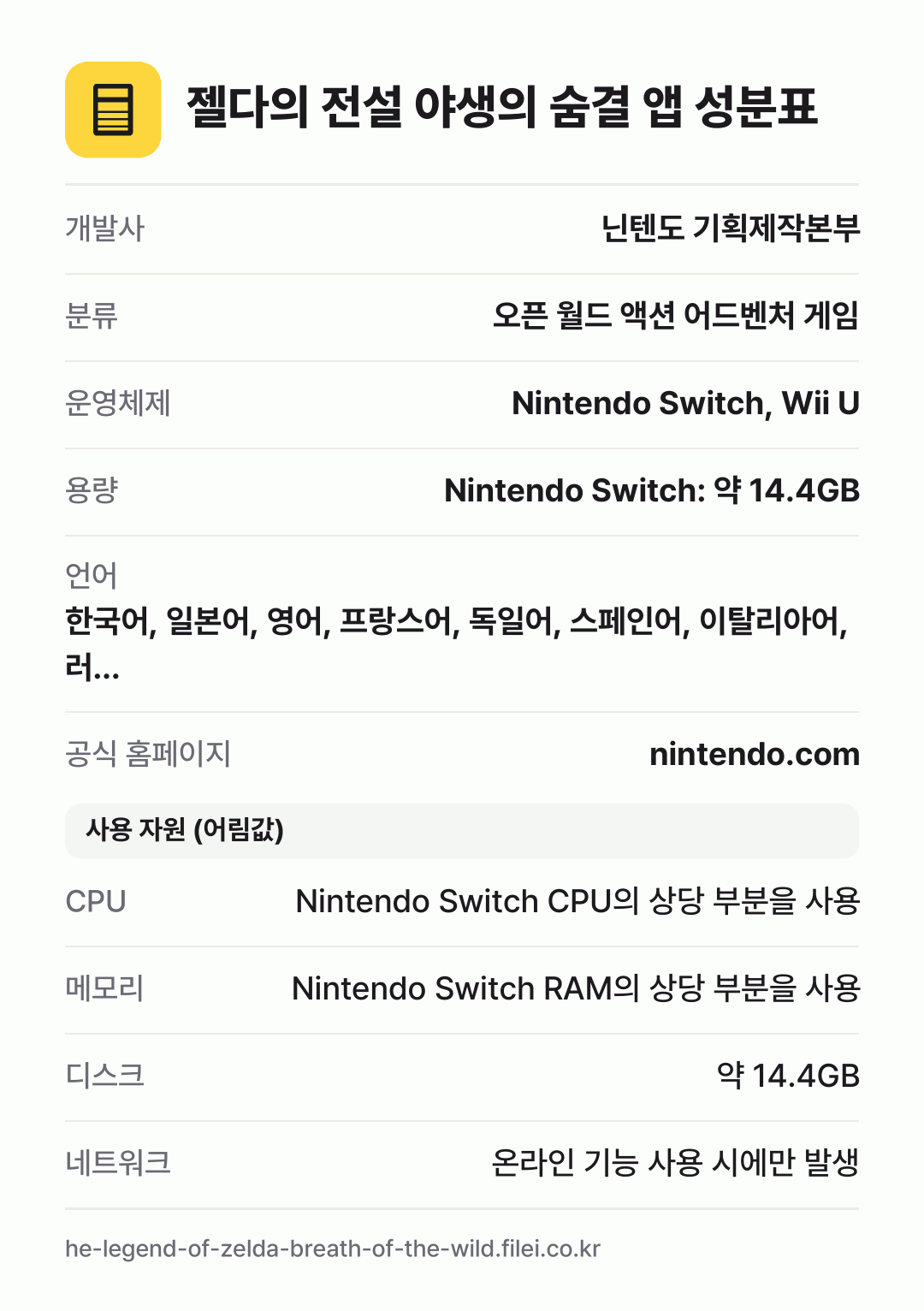
Task: Select the Nintendo Switch, Wii U value
Action: coord(685,403)
